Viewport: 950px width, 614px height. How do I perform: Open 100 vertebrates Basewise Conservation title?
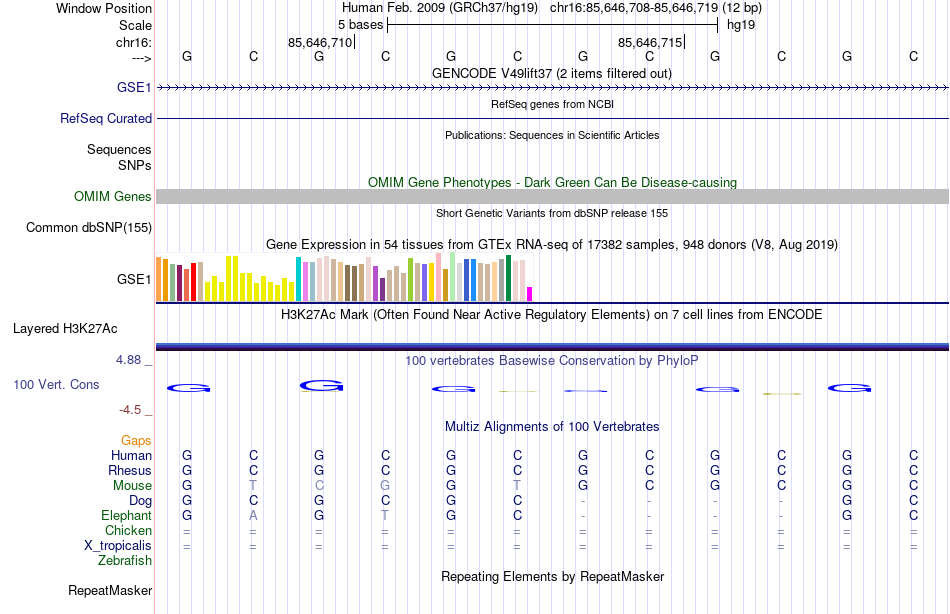pyautogui.click(x=552, y=361)
